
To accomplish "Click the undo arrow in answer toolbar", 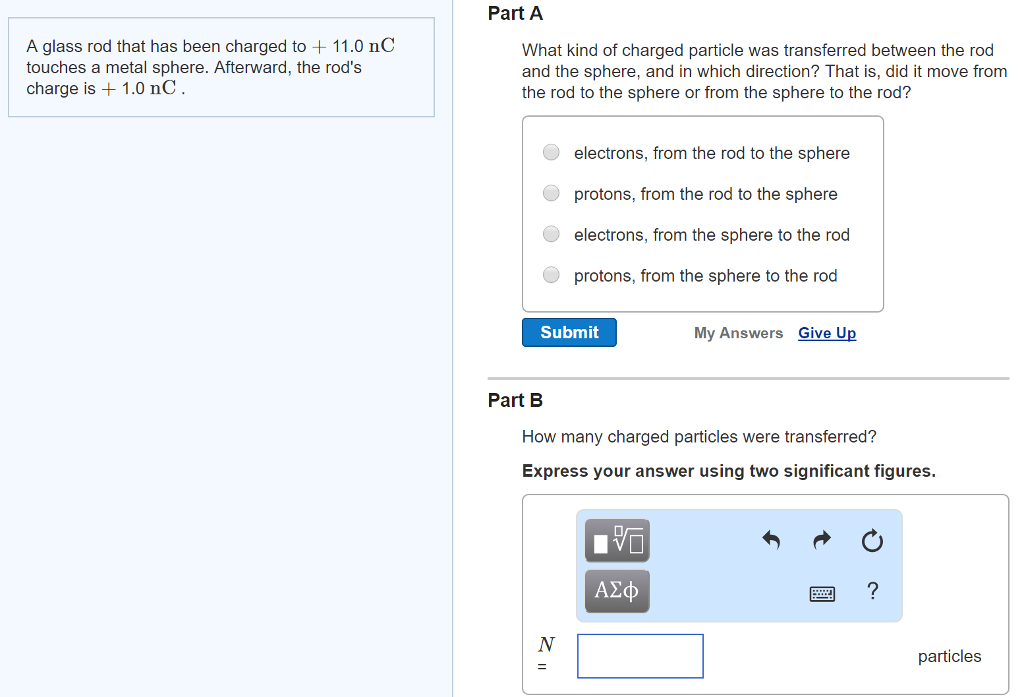I will pos(770,541).
